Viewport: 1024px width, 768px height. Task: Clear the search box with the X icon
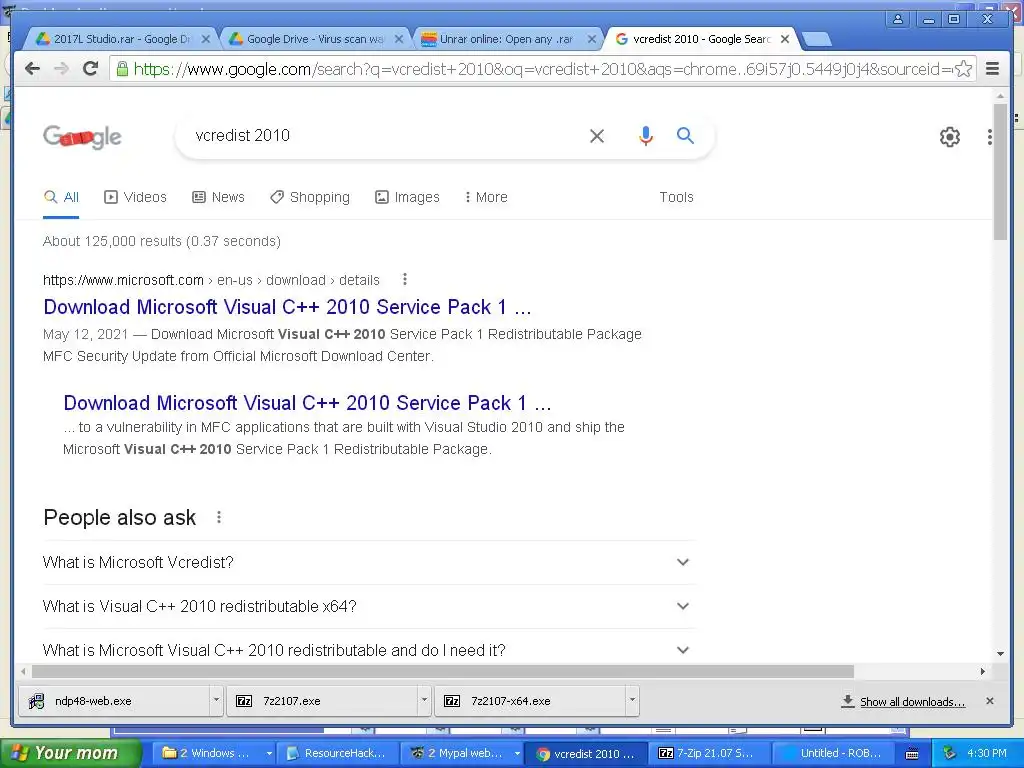[597, 136]
